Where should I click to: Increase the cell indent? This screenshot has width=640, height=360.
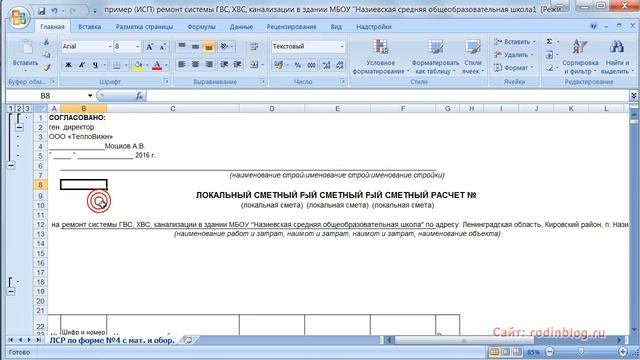(x=237, y=64)
